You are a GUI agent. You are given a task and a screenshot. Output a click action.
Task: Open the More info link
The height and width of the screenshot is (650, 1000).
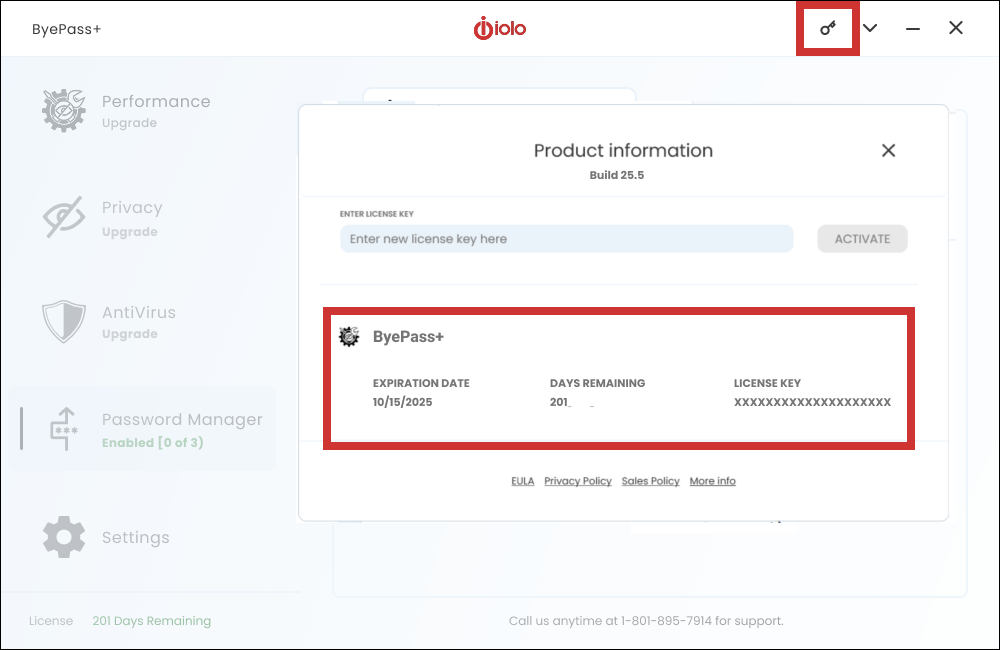click(x=712, y=481)
